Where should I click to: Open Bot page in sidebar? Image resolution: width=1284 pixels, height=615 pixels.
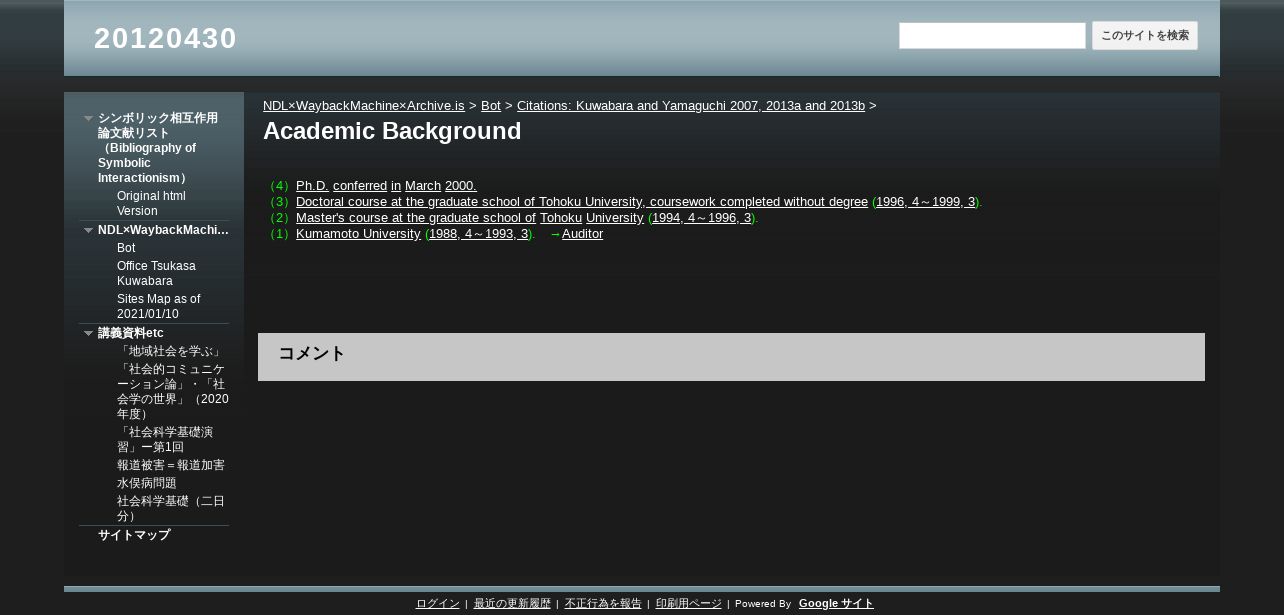pos(126,248)
